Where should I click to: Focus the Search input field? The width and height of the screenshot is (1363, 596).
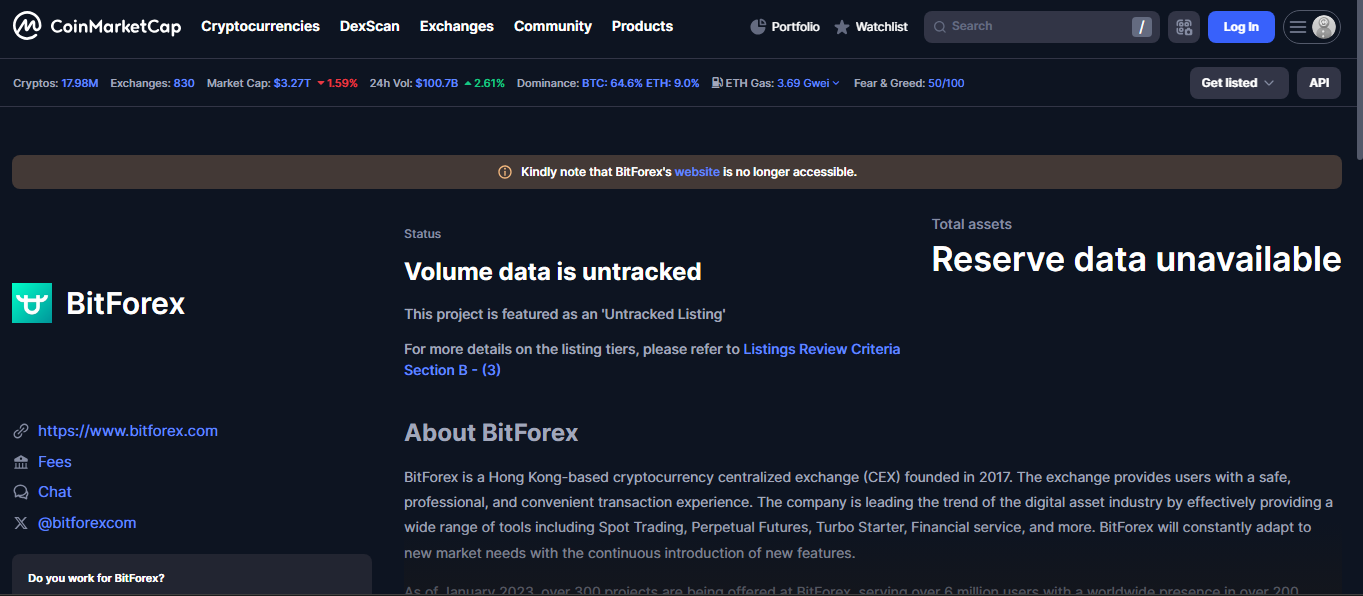1040,27
